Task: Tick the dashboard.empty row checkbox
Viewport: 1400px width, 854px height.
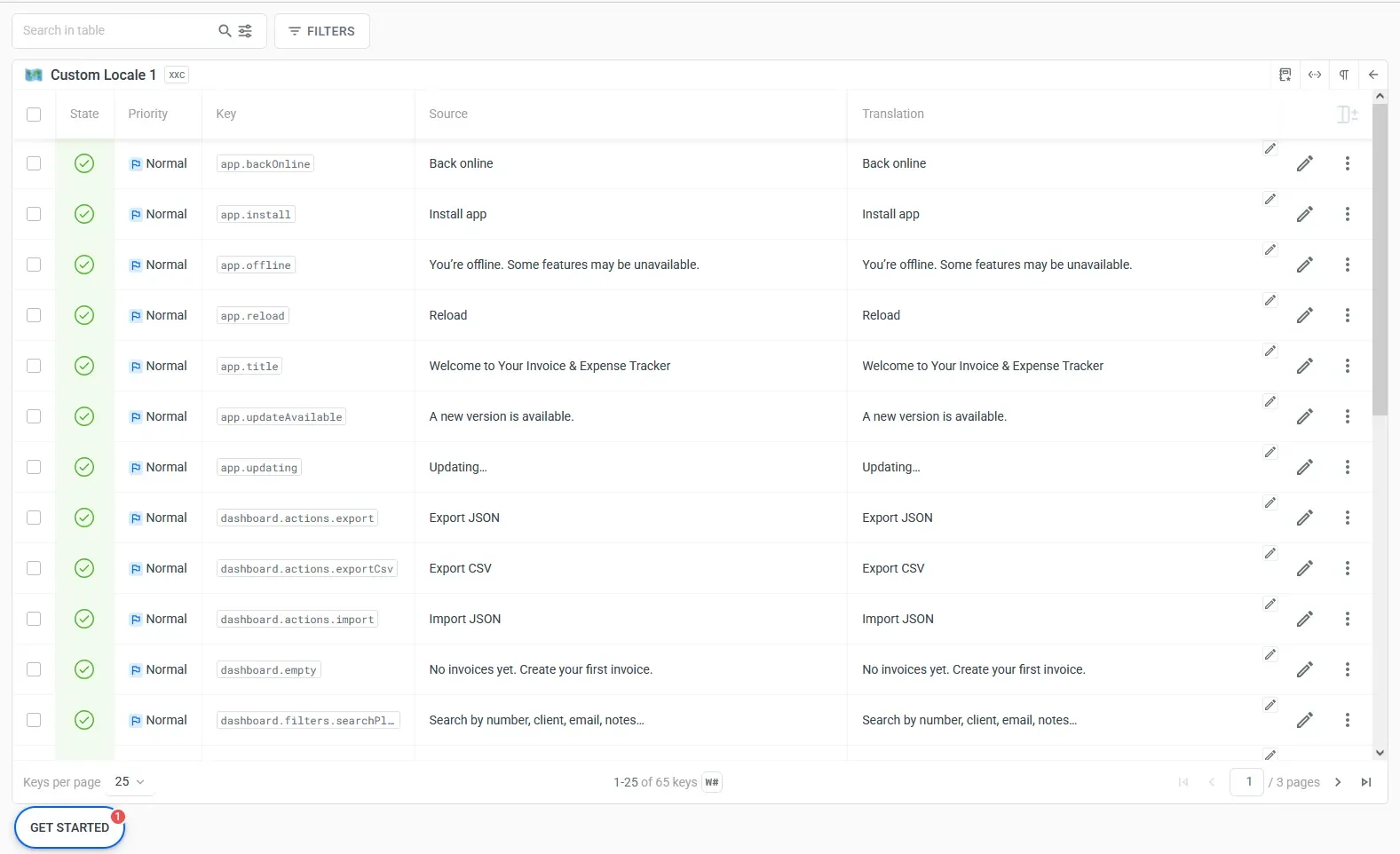Action: pos(34,669)
